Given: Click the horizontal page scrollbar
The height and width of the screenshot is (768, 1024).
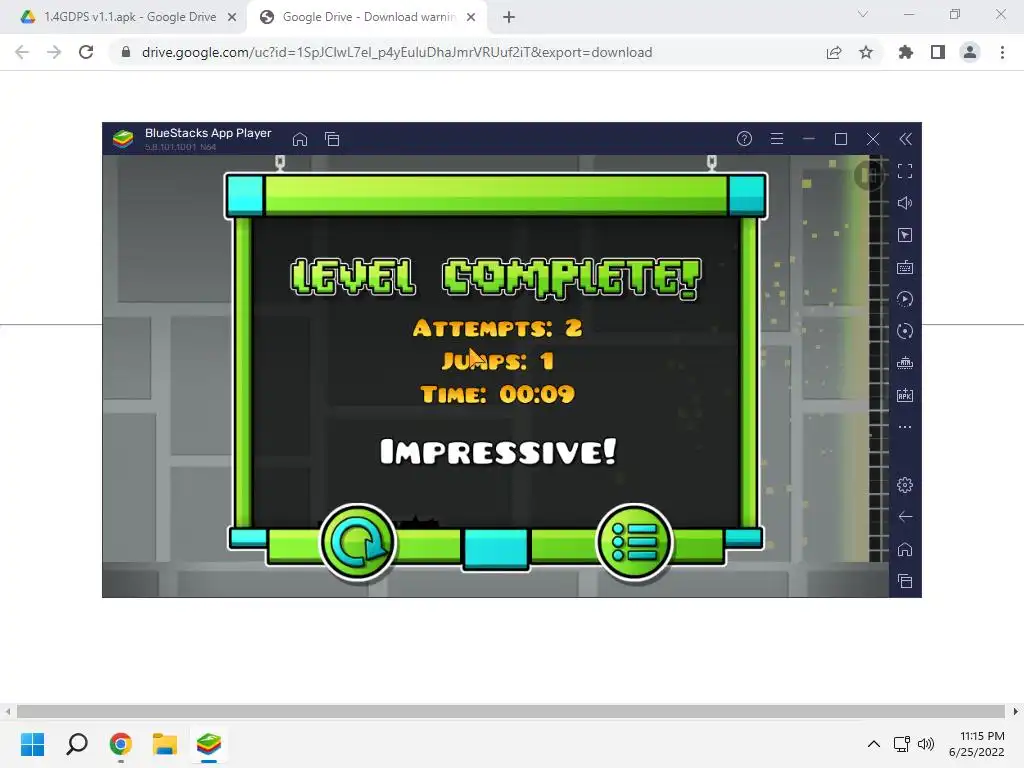Looking at the screenshot, I should pos(511,711).
